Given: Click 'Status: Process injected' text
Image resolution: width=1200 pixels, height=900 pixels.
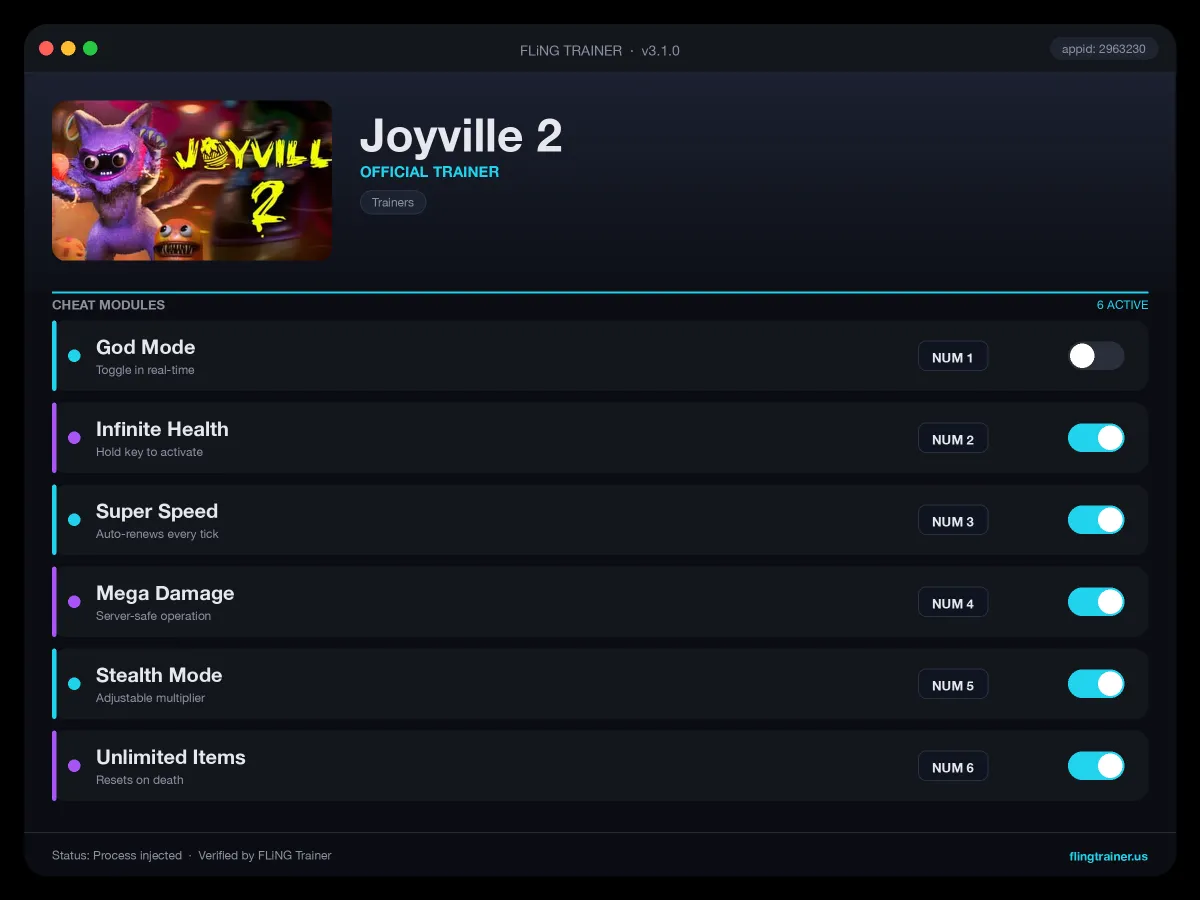Looking at the screenshot, I should [117, 856].
